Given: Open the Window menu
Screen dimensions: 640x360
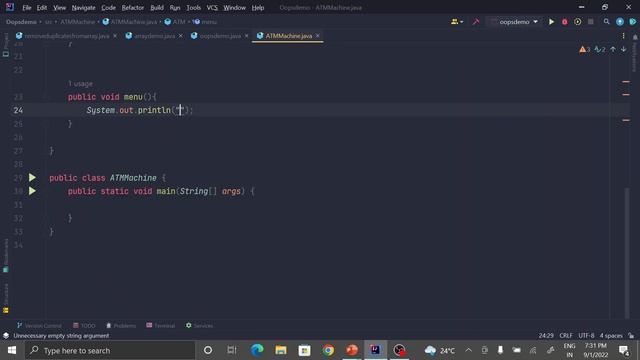Looking at the screenshot, I should [x=234, y=8].
